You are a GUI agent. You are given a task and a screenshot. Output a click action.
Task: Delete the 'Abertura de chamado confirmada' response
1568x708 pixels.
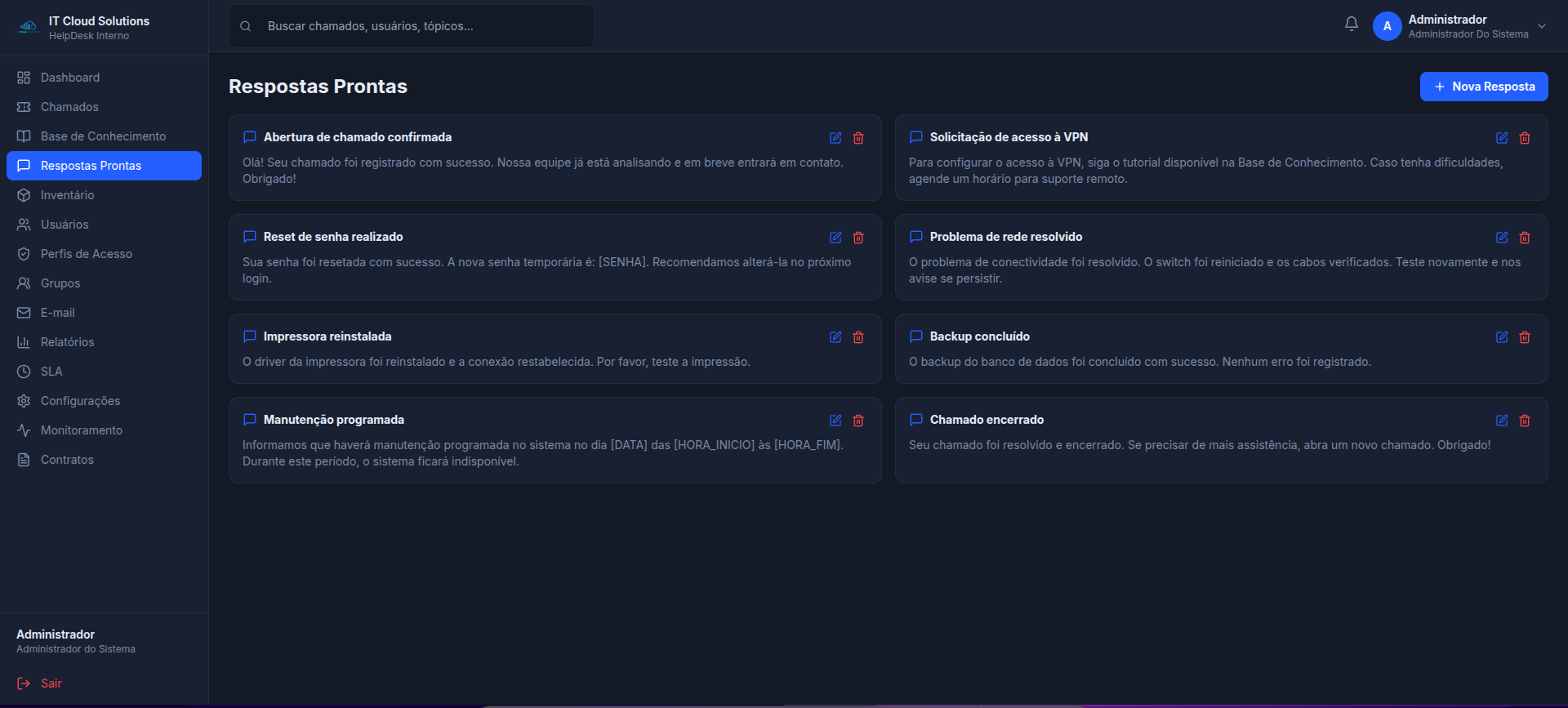858,138
